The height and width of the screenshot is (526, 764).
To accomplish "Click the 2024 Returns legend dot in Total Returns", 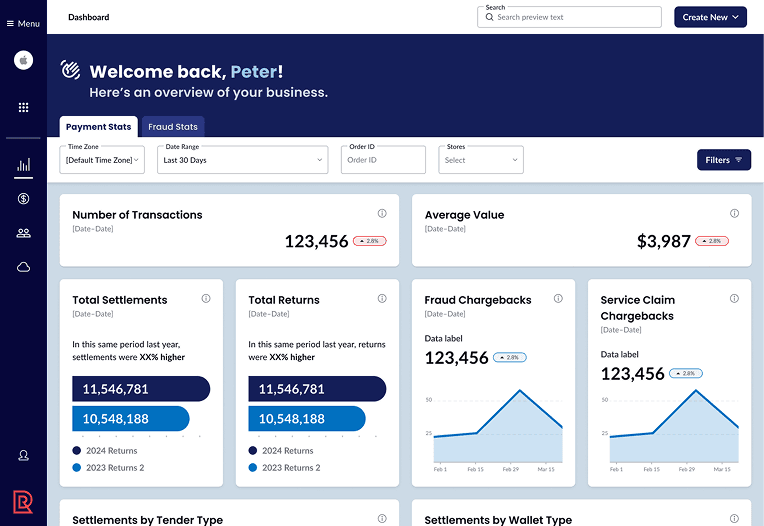I will [x=252, y=451].
